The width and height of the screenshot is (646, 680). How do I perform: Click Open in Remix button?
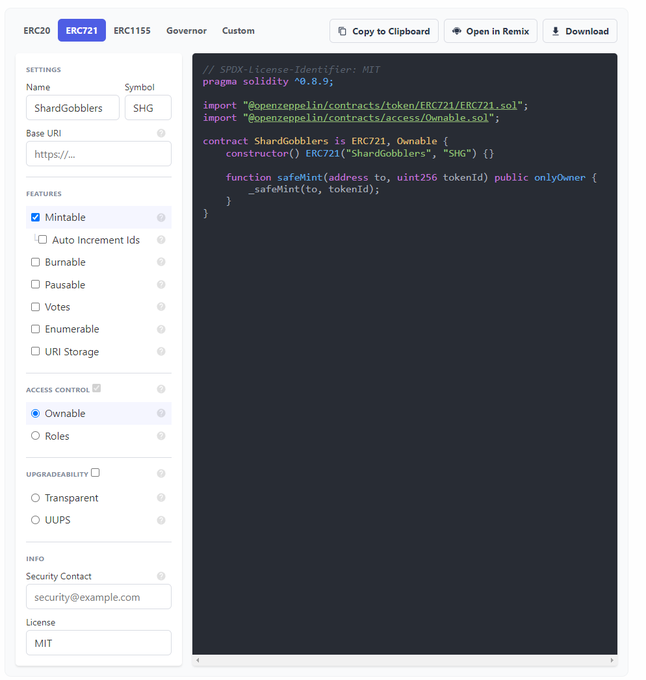(x=490, y=31)
